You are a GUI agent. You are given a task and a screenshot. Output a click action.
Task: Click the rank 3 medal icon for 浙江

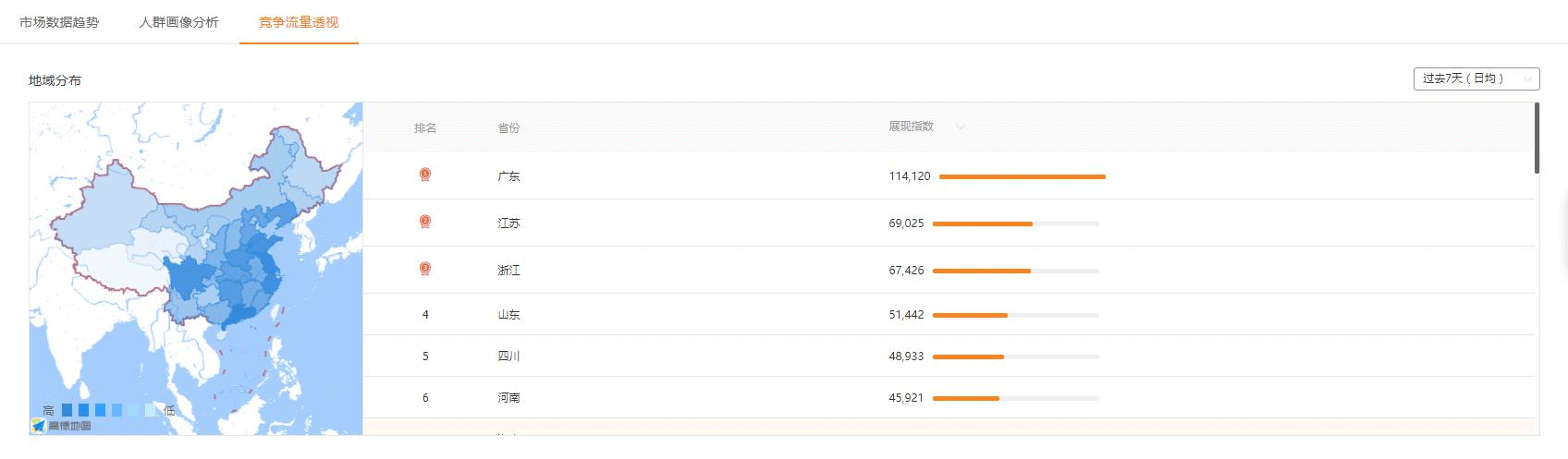coord(425,269)
